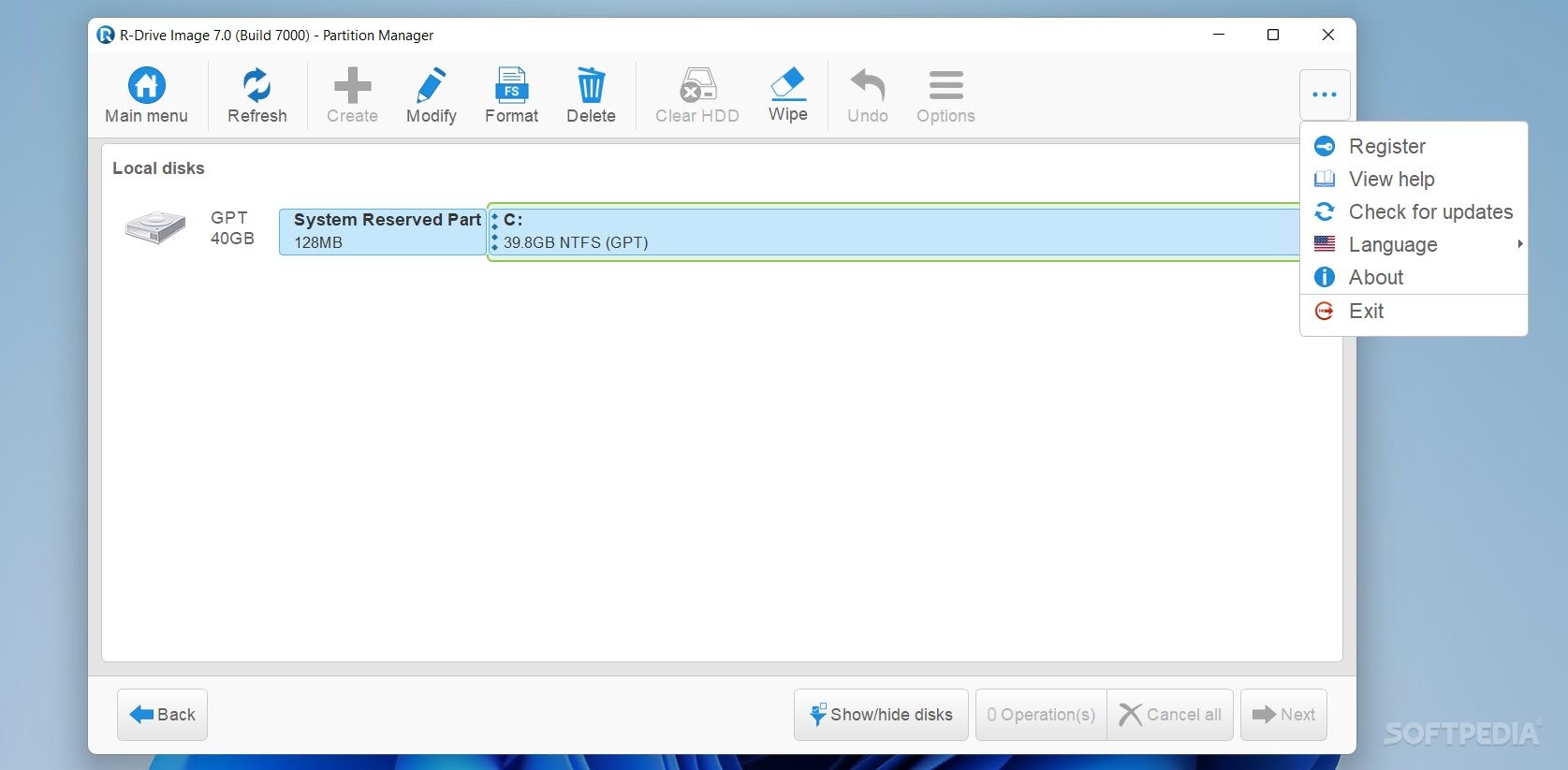
Task: Click Show/hide disks
Action: coord(881,715)
